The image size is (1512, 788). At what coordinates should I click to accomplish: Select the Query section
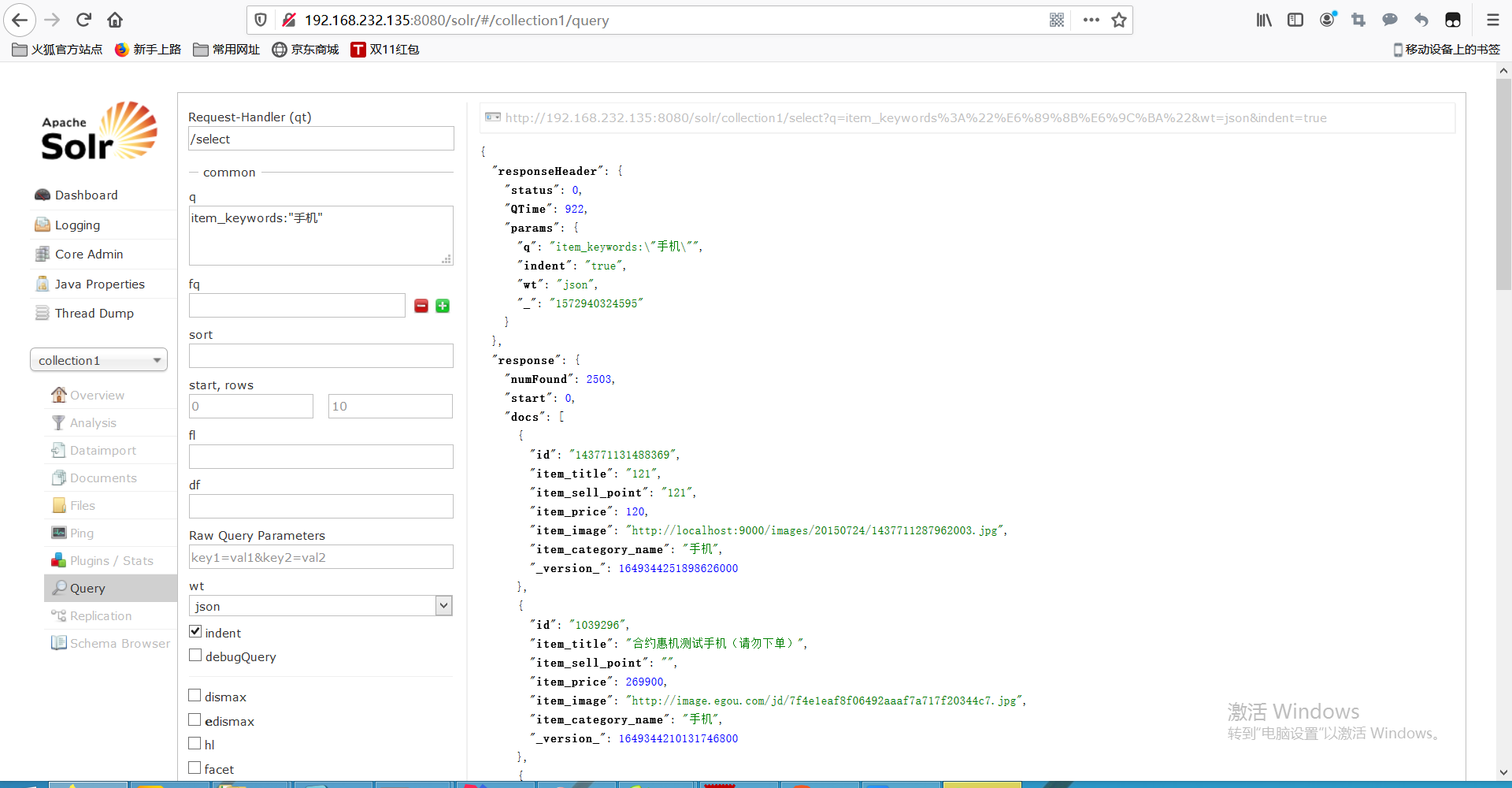click(x=110, y=588)
